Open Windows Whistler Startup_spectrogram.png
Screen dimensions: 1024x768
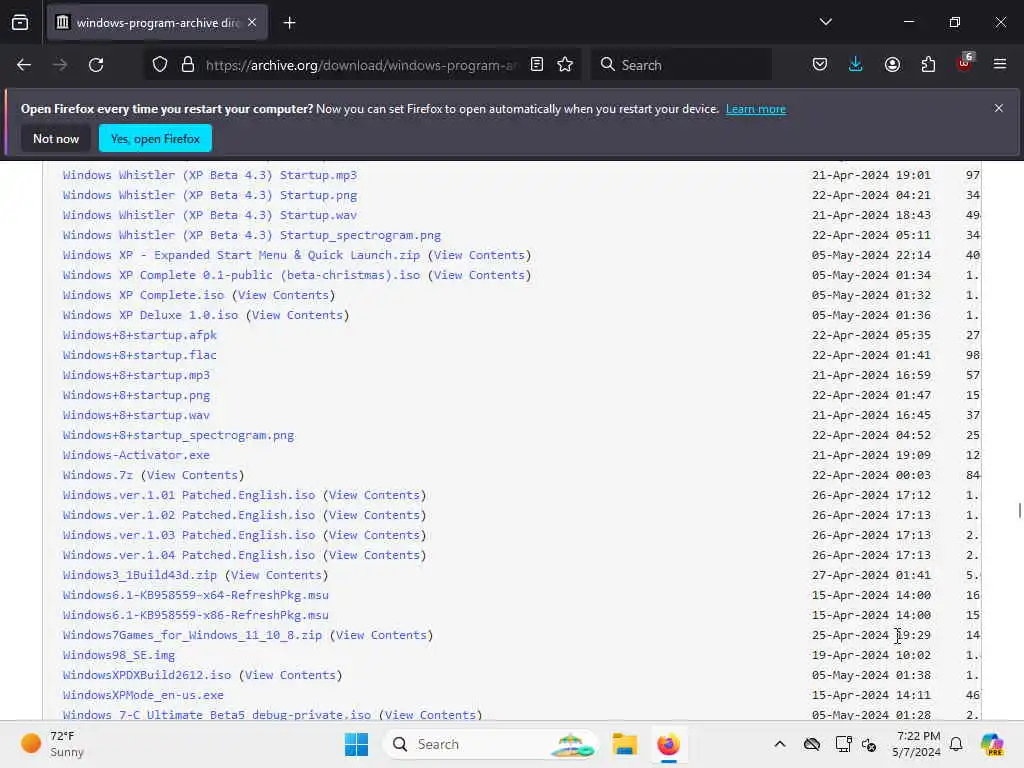coord(251,235)
